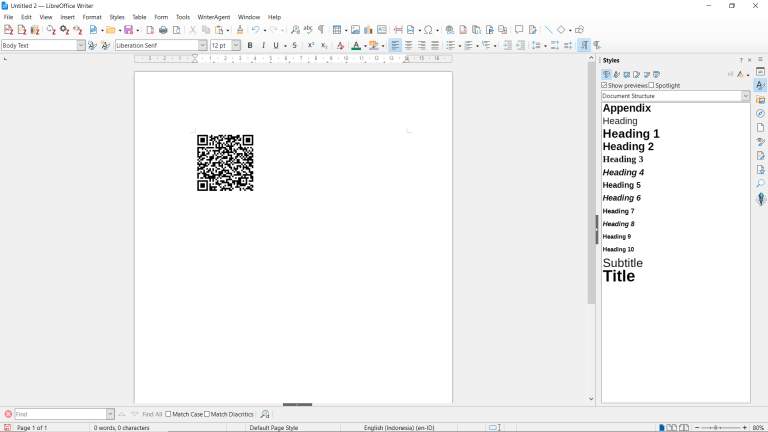Open the WriterAgent menu
Image resolution: width=768 pixels, height=432 pixels.
(x=214, y=17)
